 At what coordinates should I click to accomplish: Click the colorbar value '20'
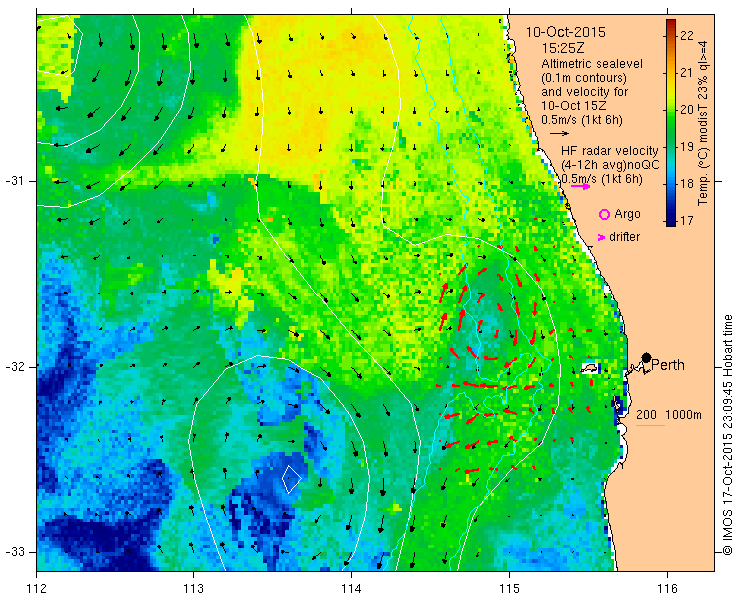(687, 110)
